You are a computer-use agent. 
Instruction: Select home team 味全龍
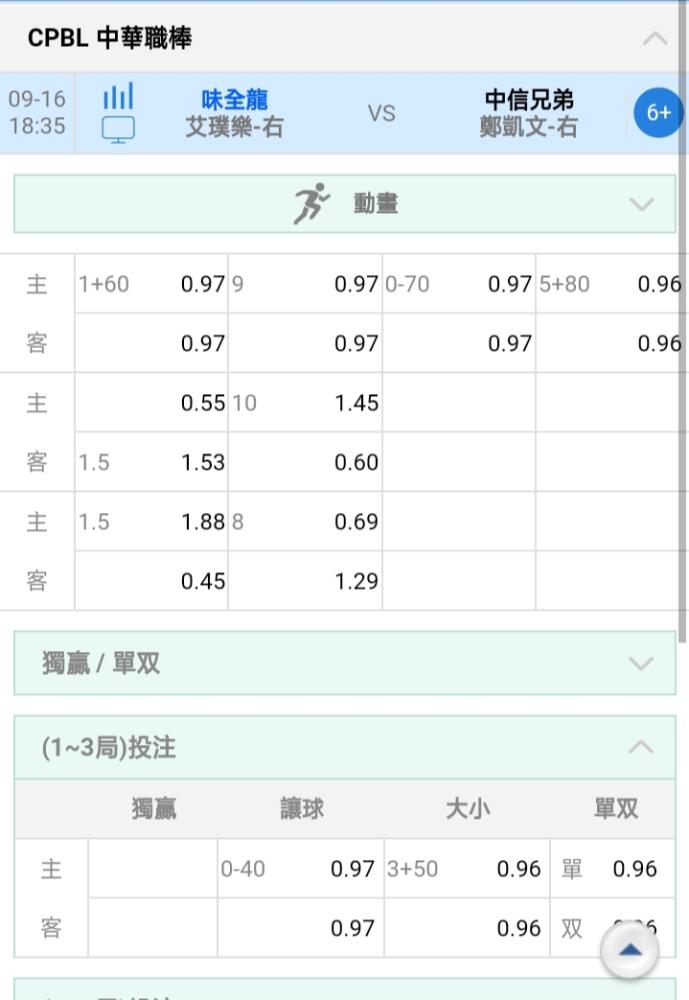(234, 99)
